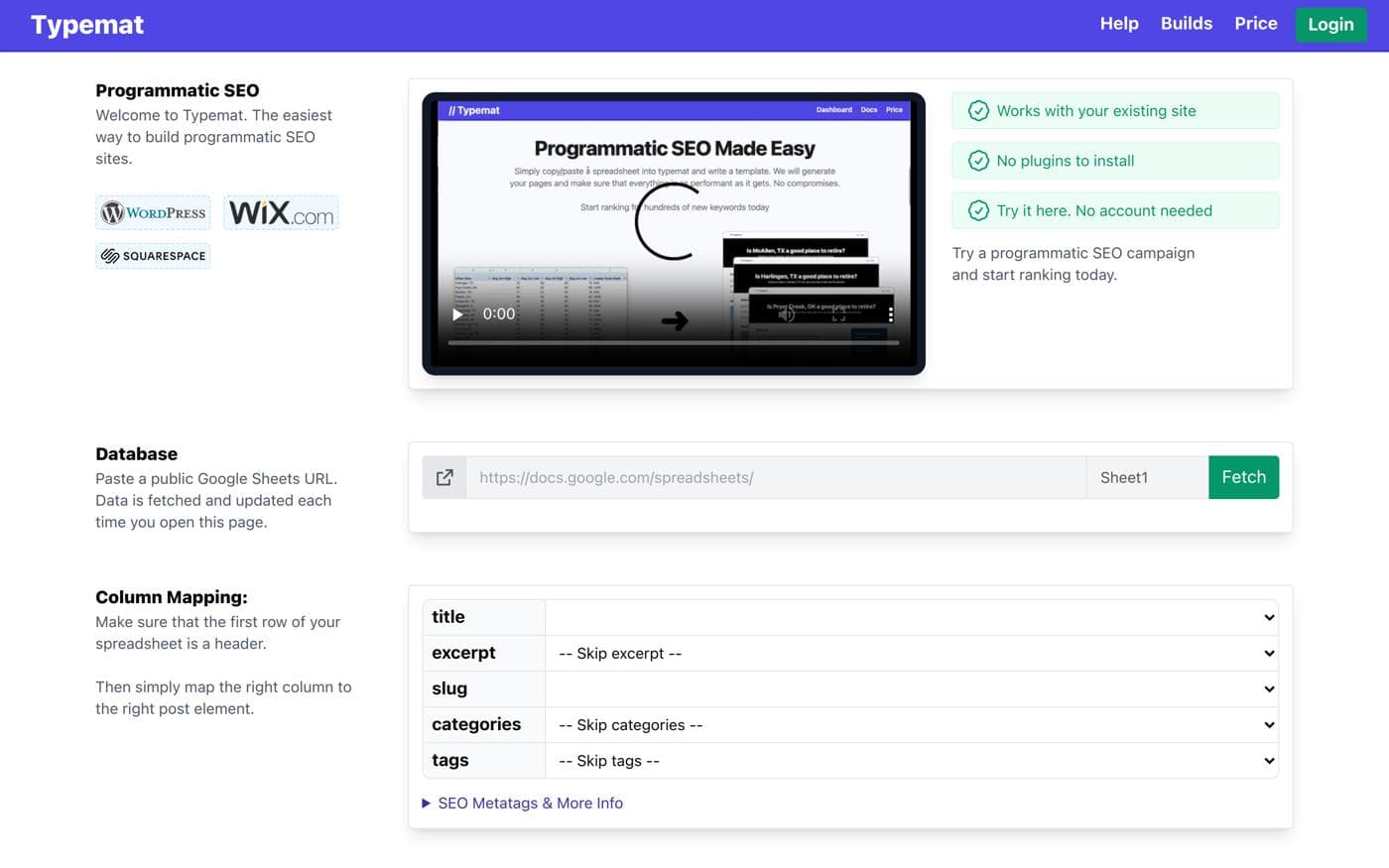Click the external link icon beside the URL field
This screenshot has width=1389, height=868.
point(444,477)
